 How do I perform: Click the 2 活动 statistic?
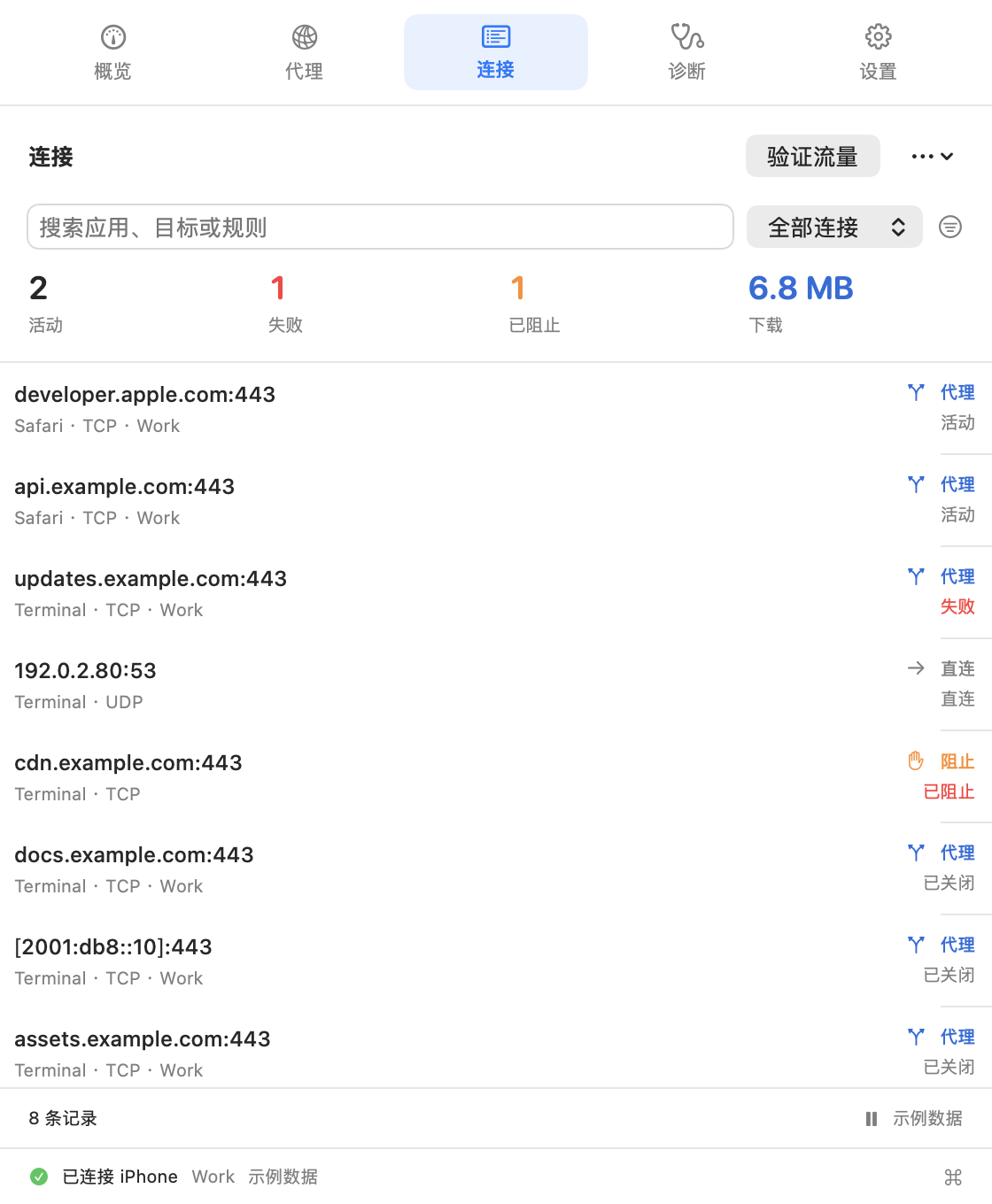coord(45,303)
